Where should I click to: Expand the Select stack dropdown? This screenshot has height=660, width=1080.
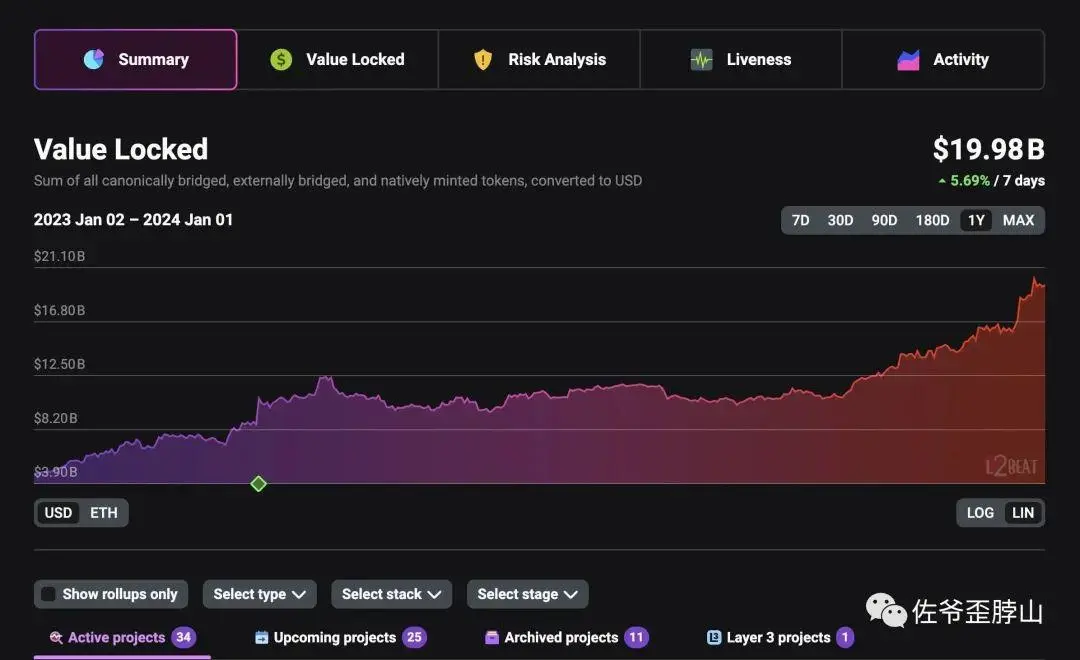pyautogui.click(x=391, y=594)
